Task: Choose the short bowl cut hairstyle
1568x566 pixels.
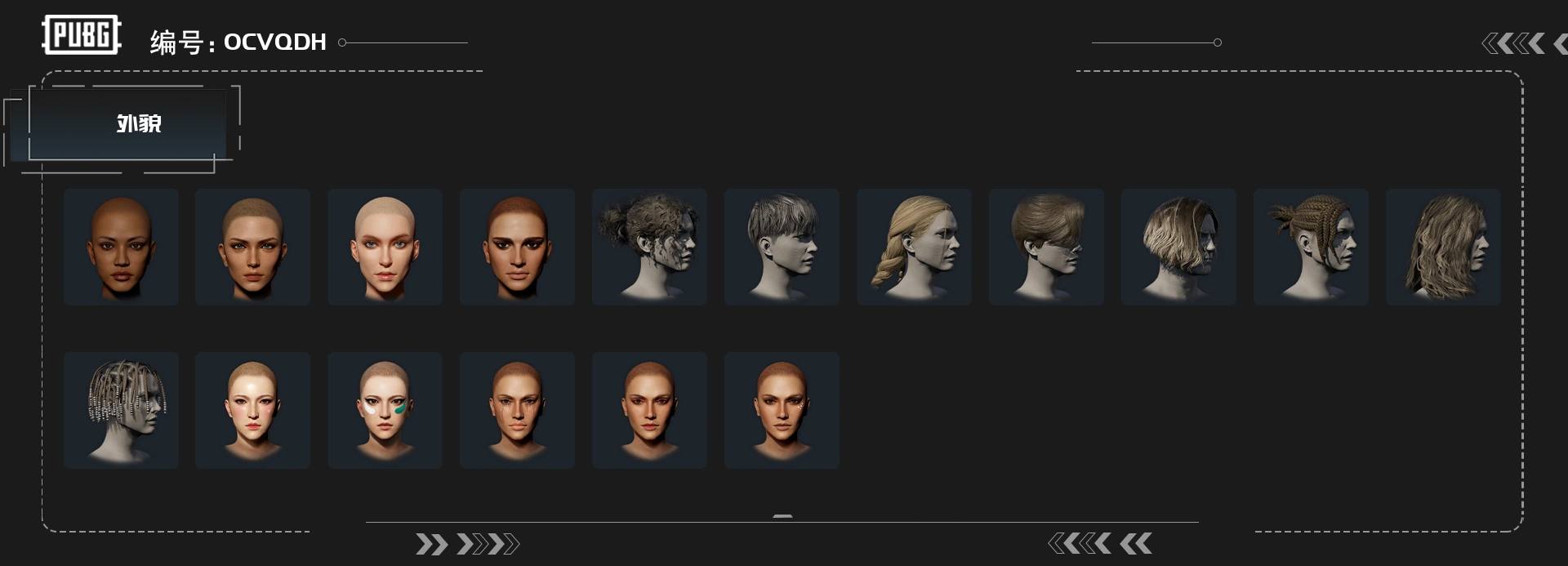Action: click(x=782, y=247)
